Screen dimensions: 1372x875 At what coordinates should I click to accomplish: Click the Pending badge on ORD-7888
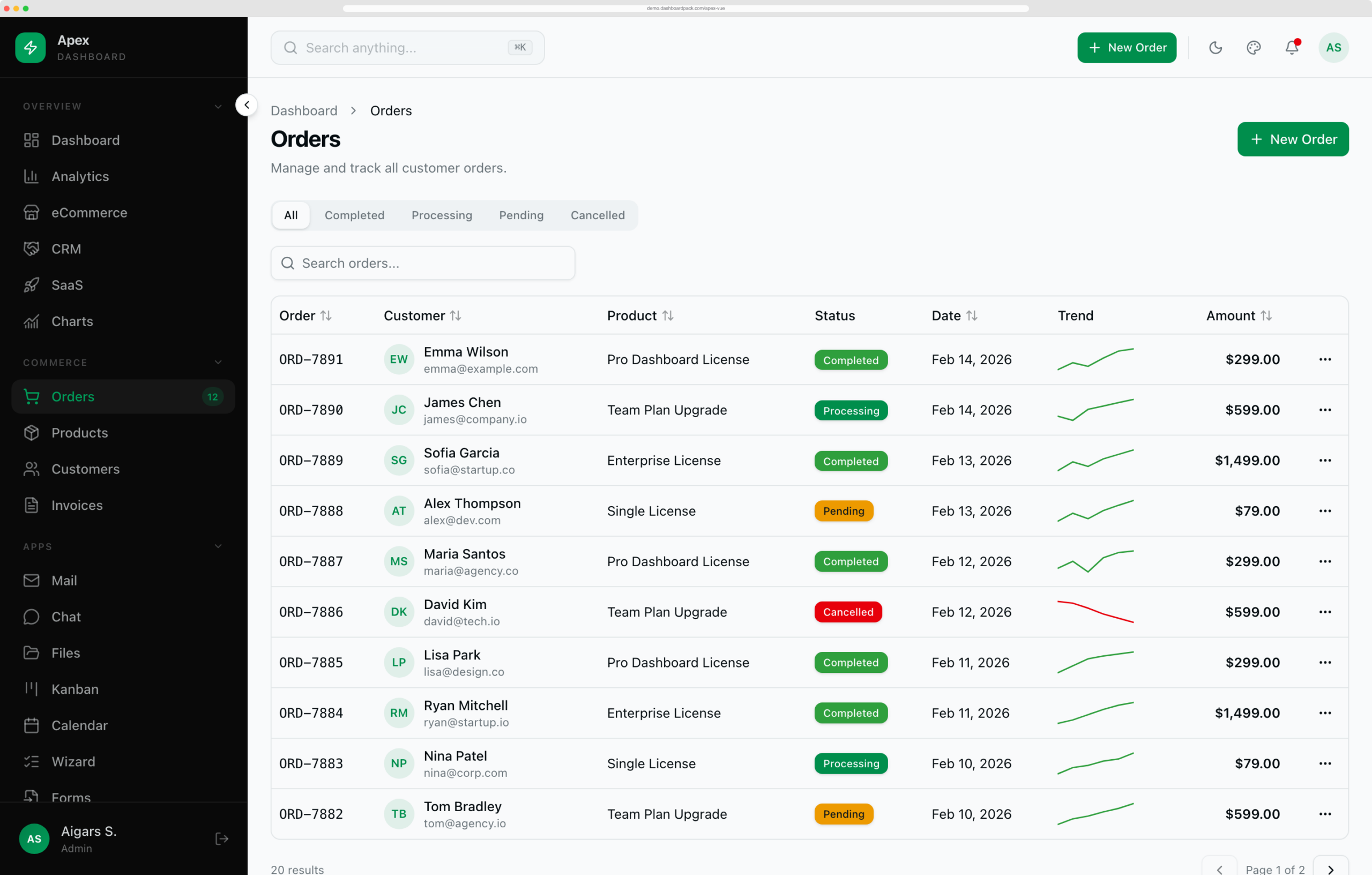coord(843,511)
